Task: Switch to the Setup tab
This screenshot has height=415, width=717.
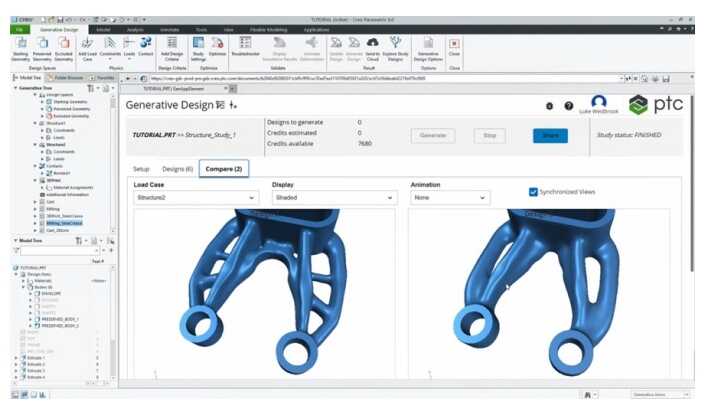Action: click(x=141, y=169)
